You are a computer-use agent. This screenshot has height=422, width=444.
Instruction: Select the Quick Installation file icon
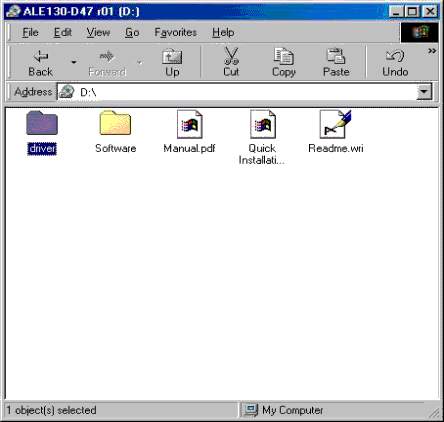(263, 124)
